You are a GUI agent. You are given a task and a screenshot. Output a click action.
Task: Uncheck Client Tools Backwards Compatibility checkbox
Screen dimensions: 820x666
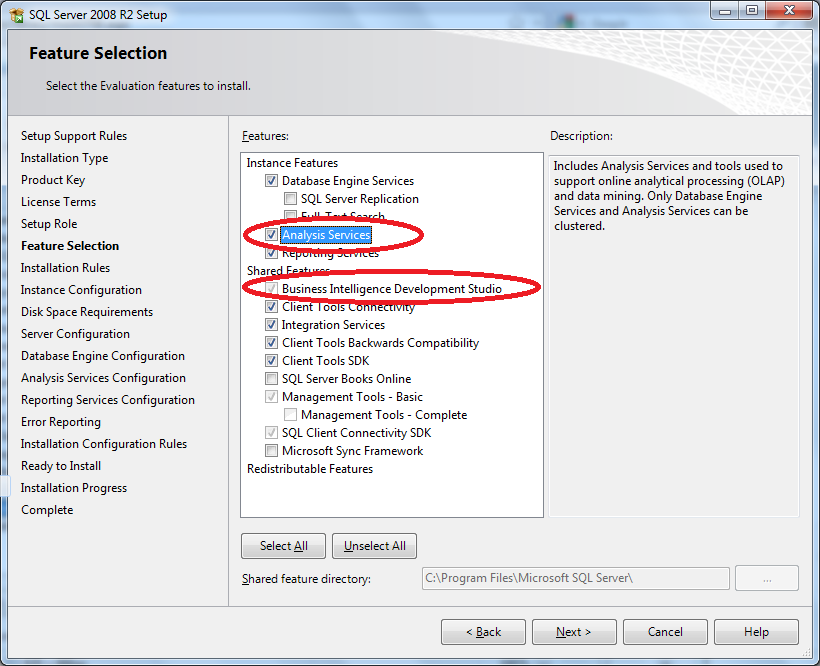tap(271, 343)
